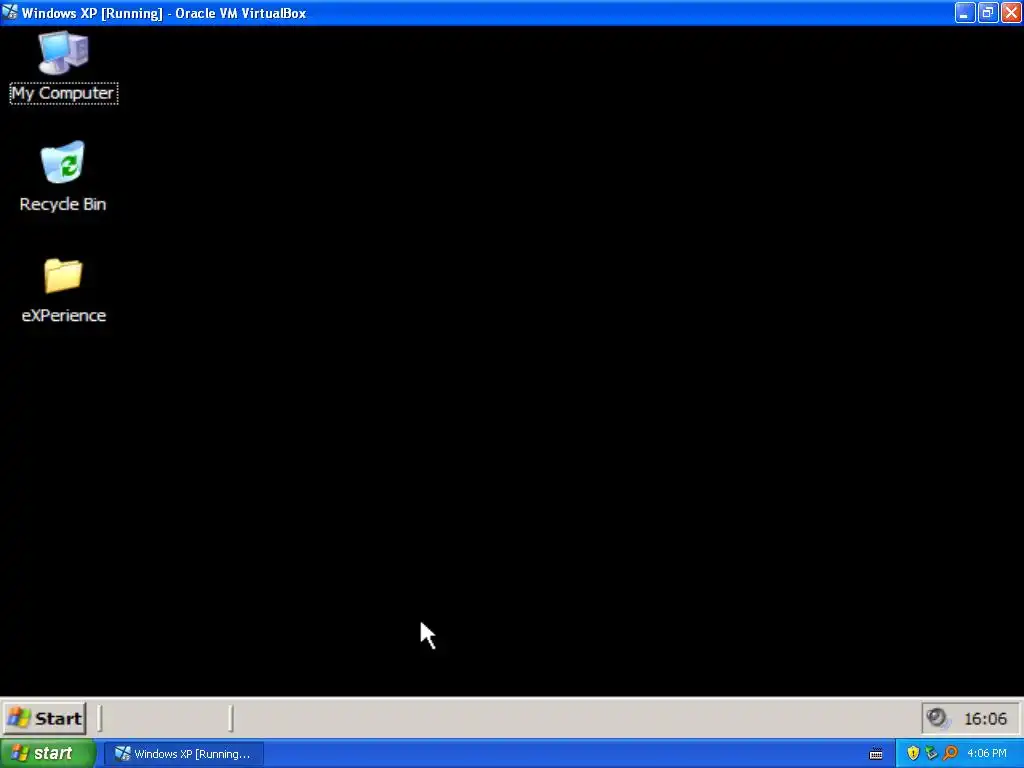Click the orange magnifier tray icon
Image resolution: width=1024 pixels, height=768 pixels.
[950, 754]
